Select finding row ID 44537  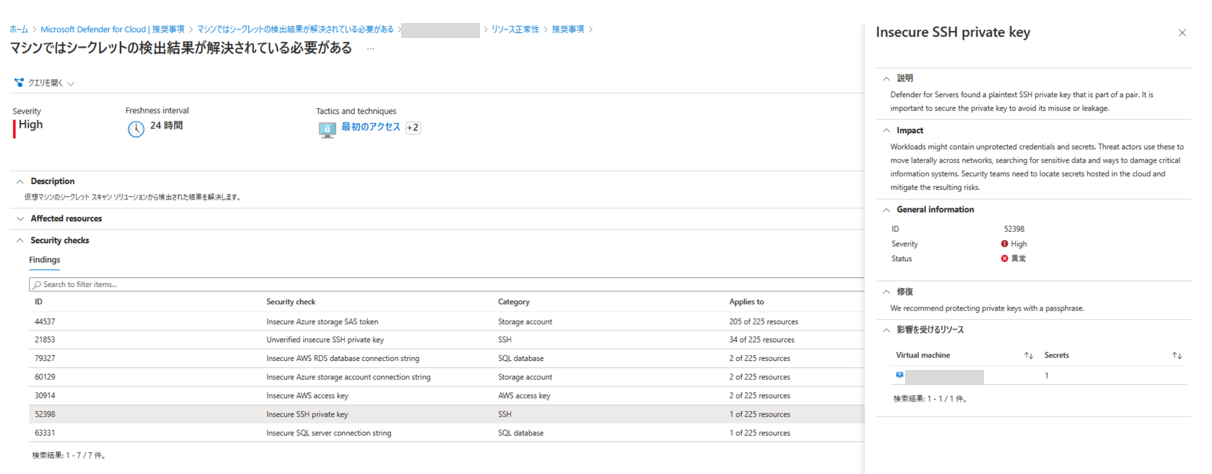[446, 322]
